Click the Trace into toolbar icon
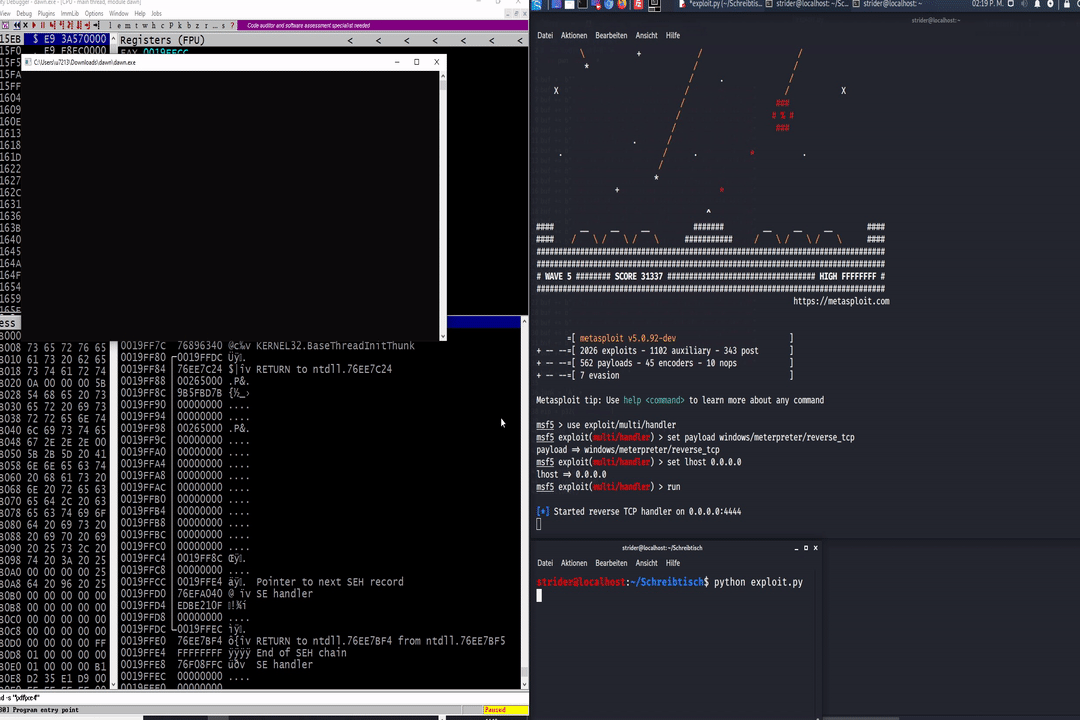The height and width of the screenshot is (720, 1080). pyautogui.click(x=70, y=25)
